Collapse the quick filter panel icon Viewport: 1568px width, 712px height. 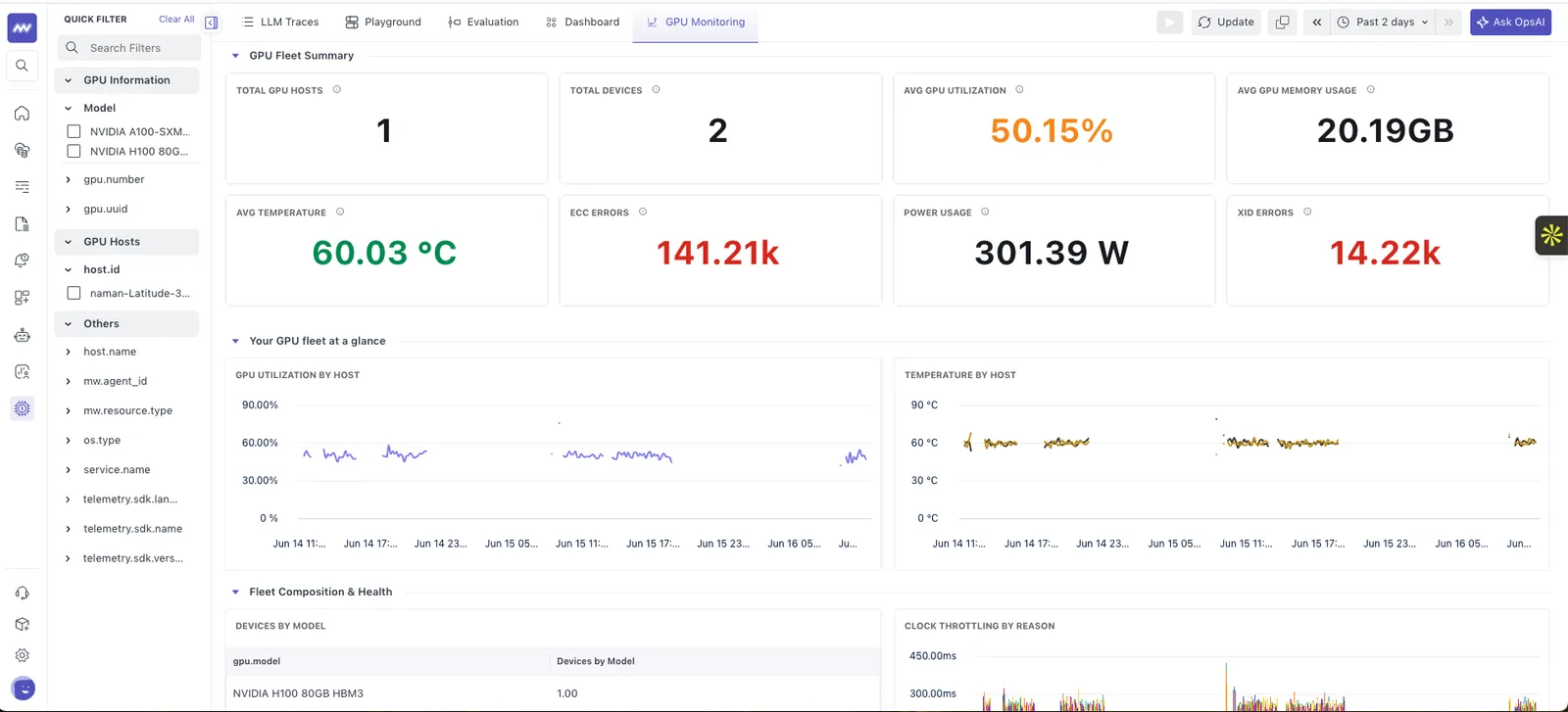212,23
